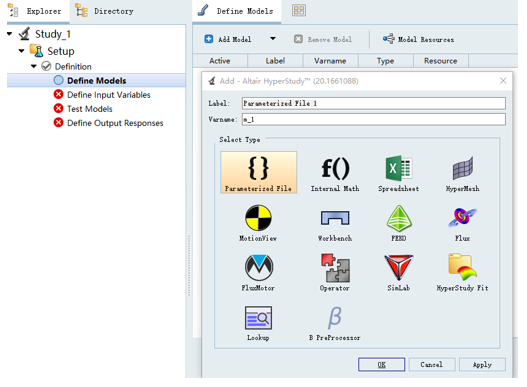Viewport: 527px width, 387px height.
Task: Collapse the Definition tree node
Action: pos(34,66)
